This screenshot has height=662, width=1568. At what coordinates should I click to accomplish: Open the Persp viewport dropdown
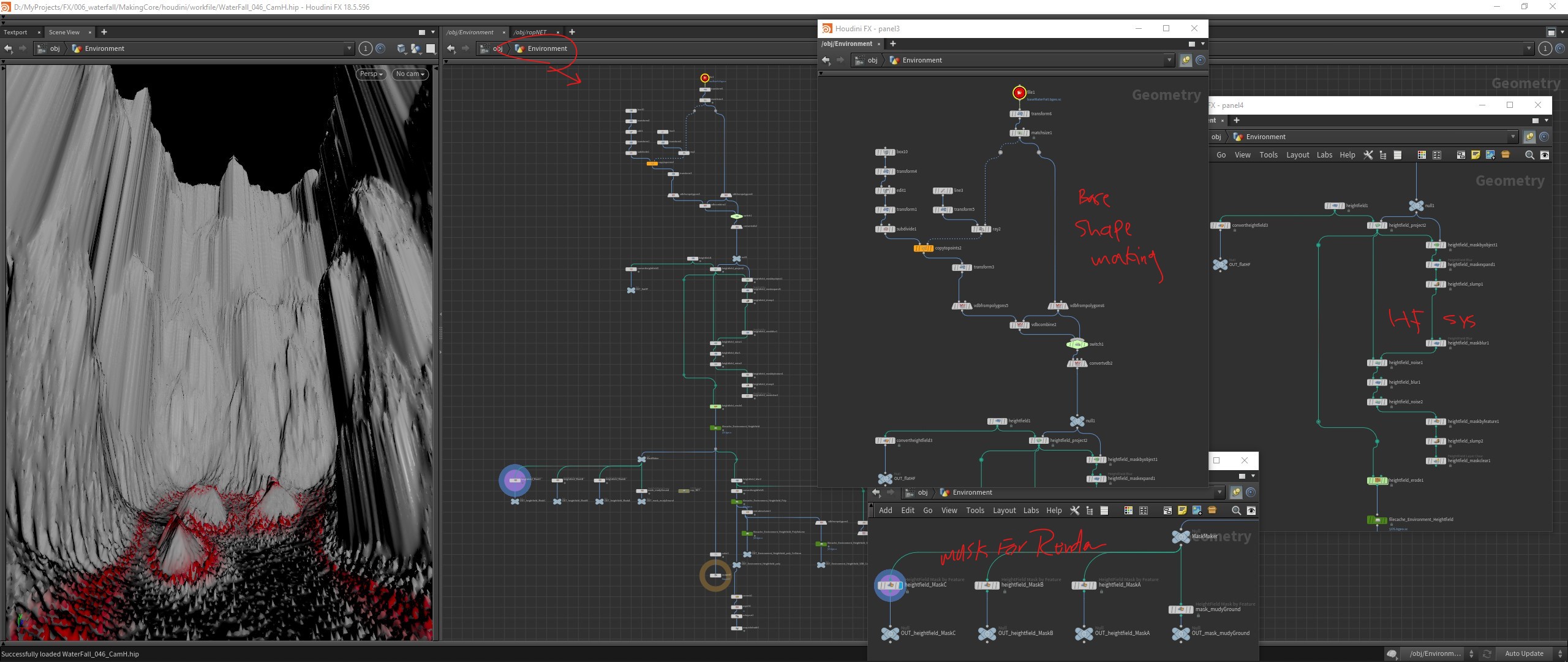click(371, 74)
